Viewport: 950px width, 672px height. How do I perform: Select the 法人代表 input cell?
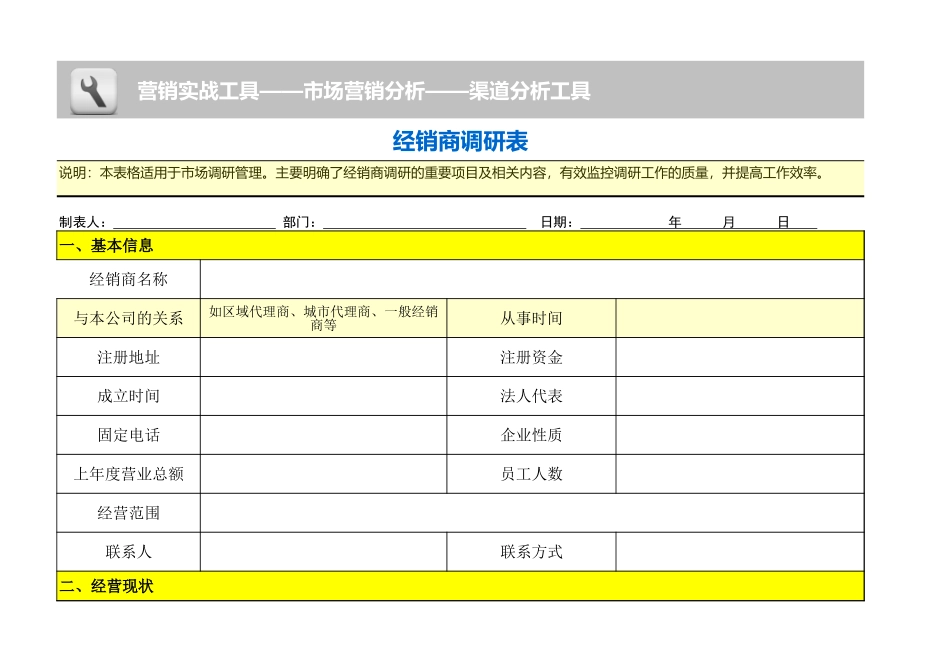(740, 396)
